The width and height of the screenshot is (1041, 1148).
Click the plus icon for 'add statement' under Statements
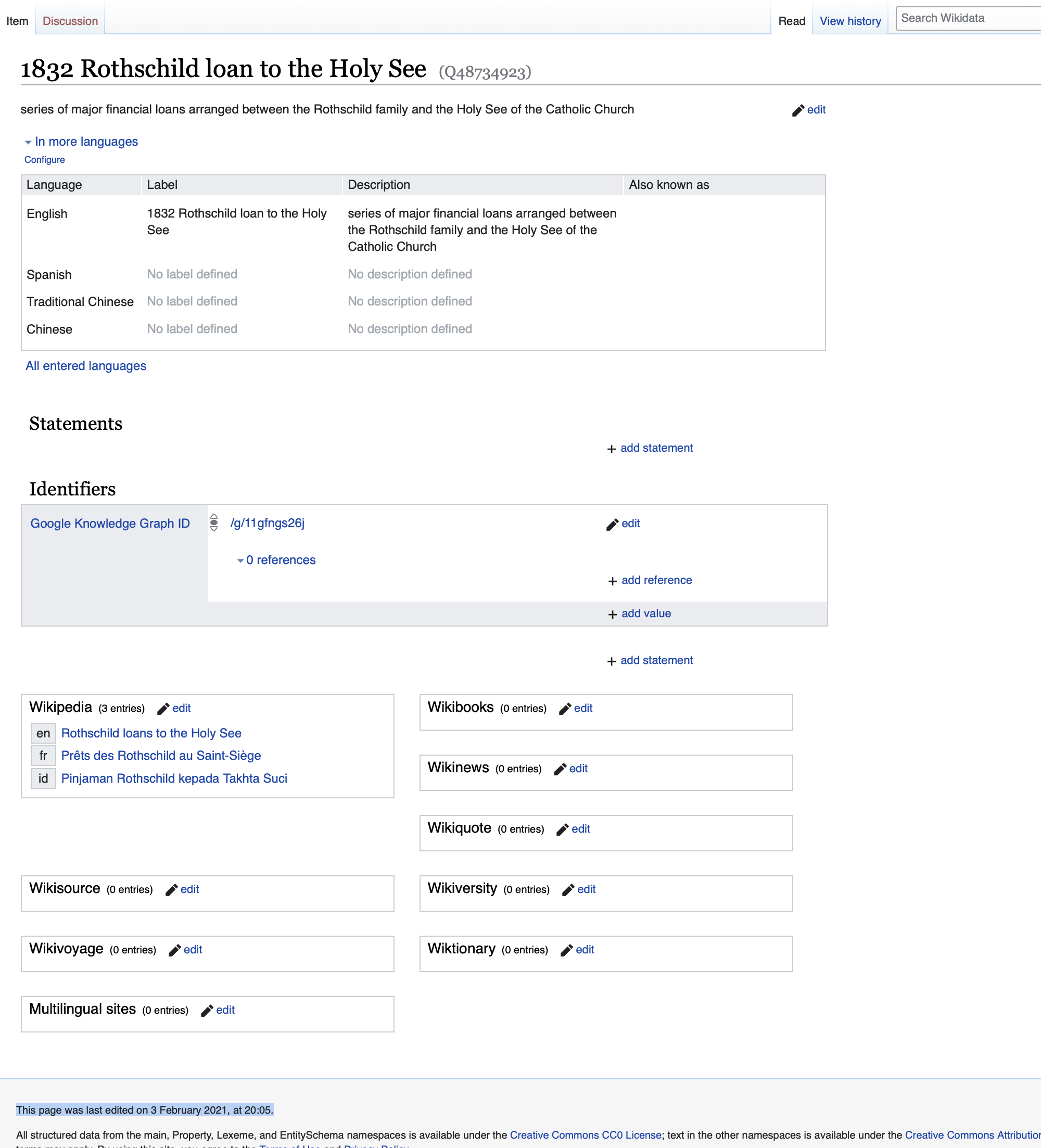pos(611,449)
